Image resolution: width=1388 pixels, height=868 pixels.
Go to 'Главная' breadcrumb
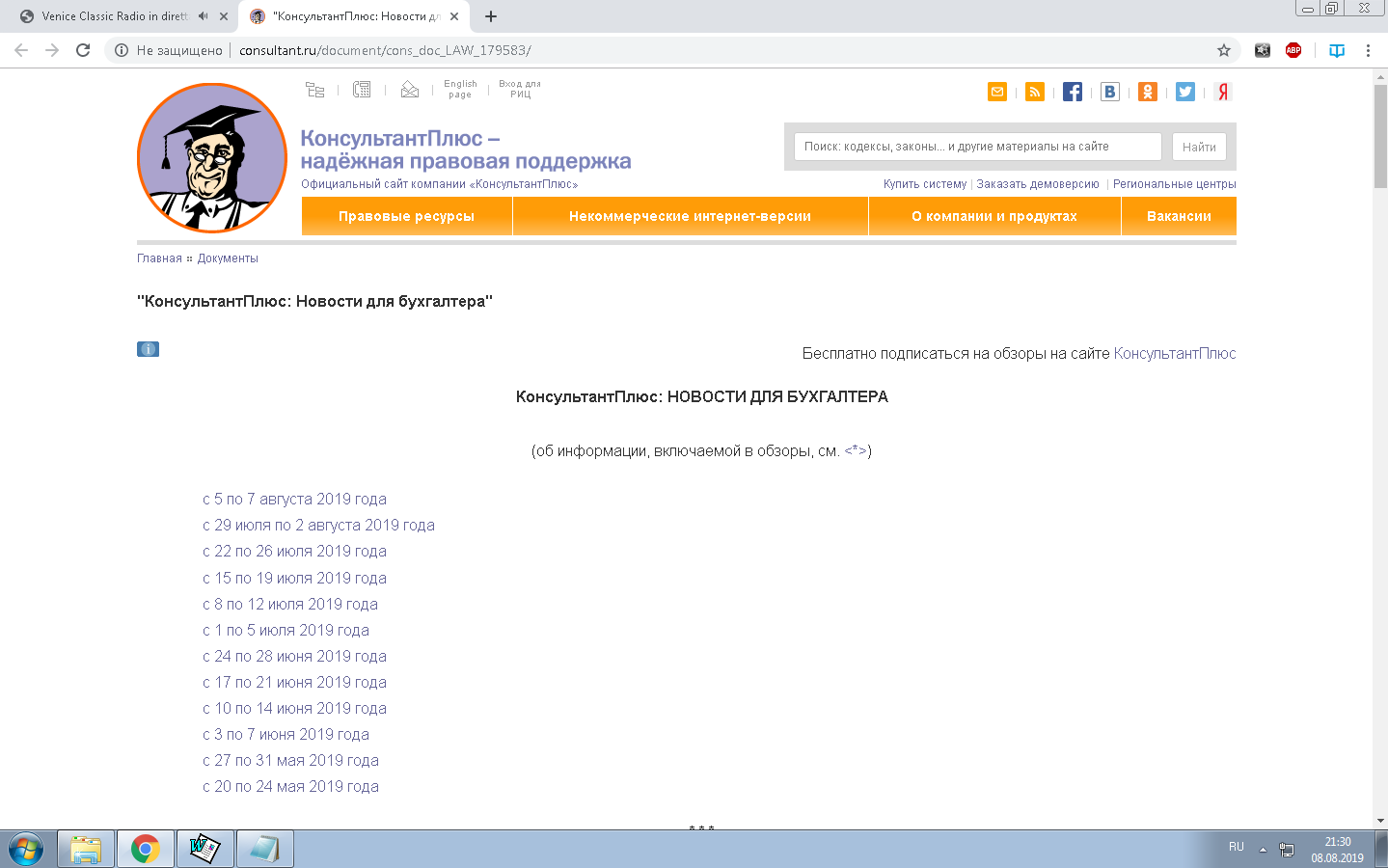(x=159, y=258)
